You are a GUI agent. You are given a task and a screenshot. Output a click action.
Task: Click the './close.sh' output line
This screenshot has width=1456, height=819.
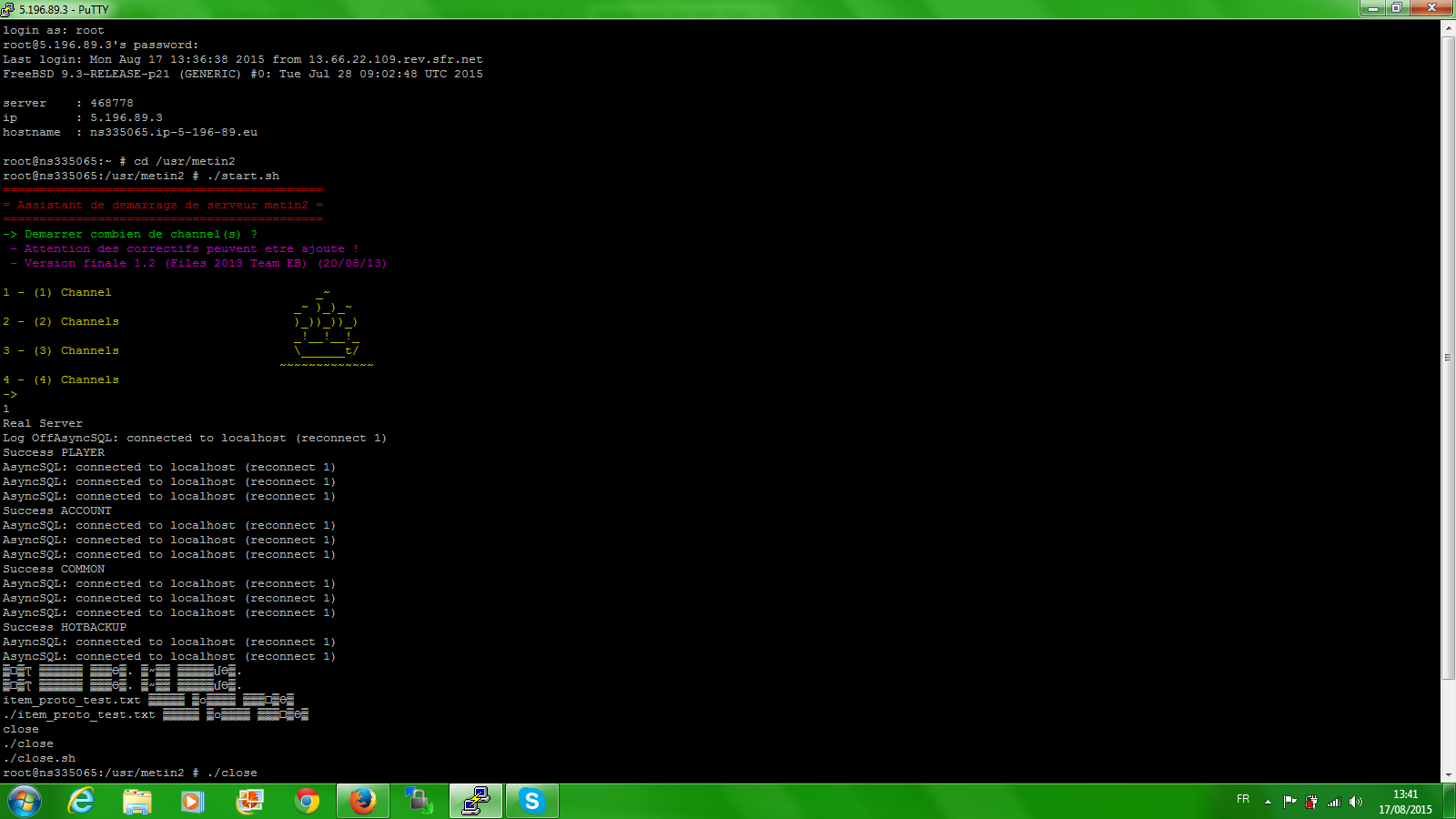[x=39, y=758]
